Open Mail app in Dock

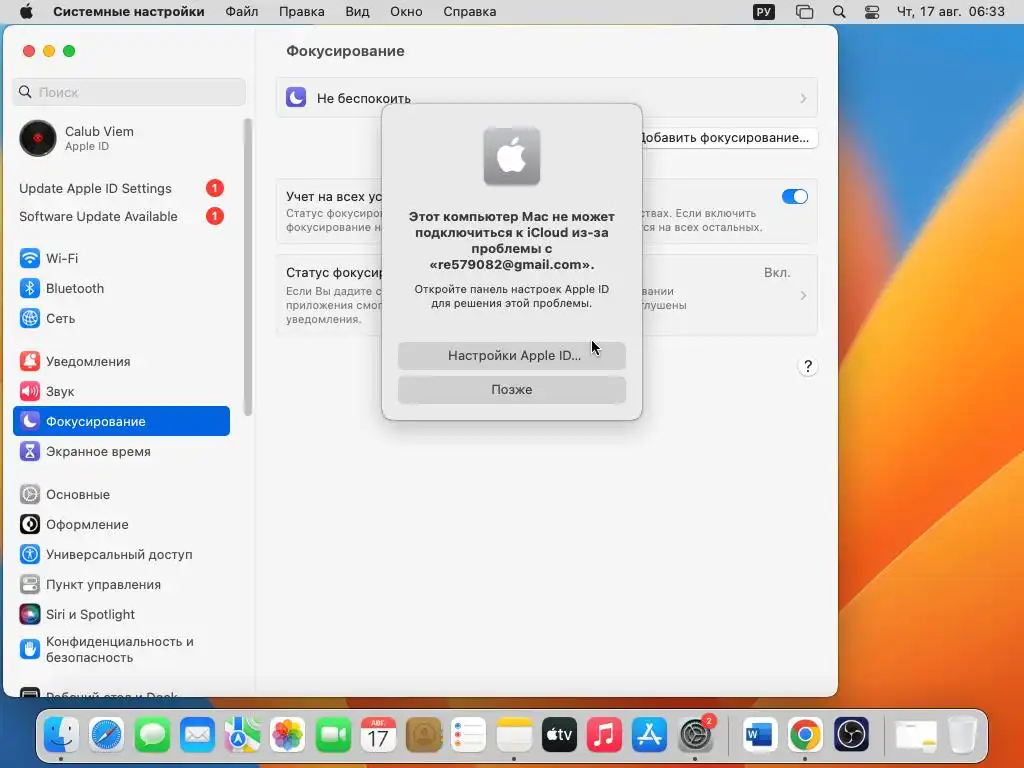[x=197, y=735]
